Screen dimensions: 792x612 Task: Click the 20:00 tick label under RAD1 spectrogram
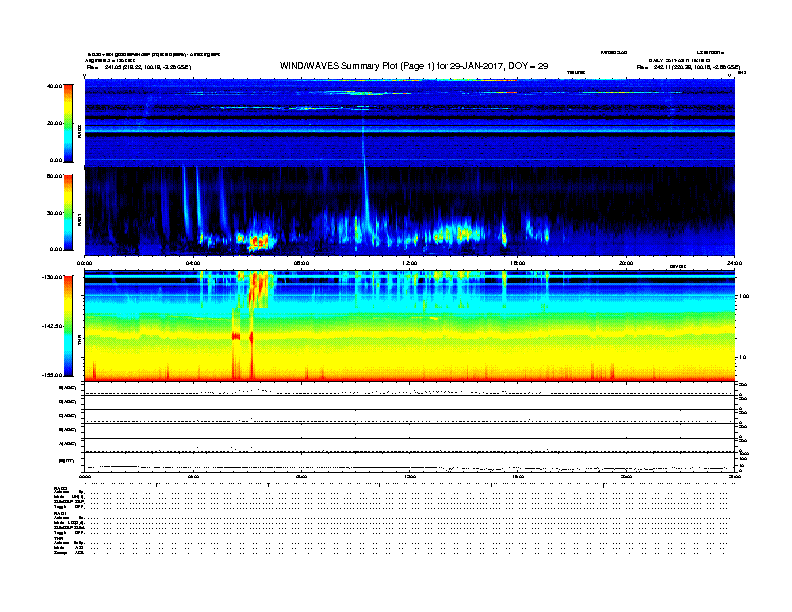(x=626, y=263)
